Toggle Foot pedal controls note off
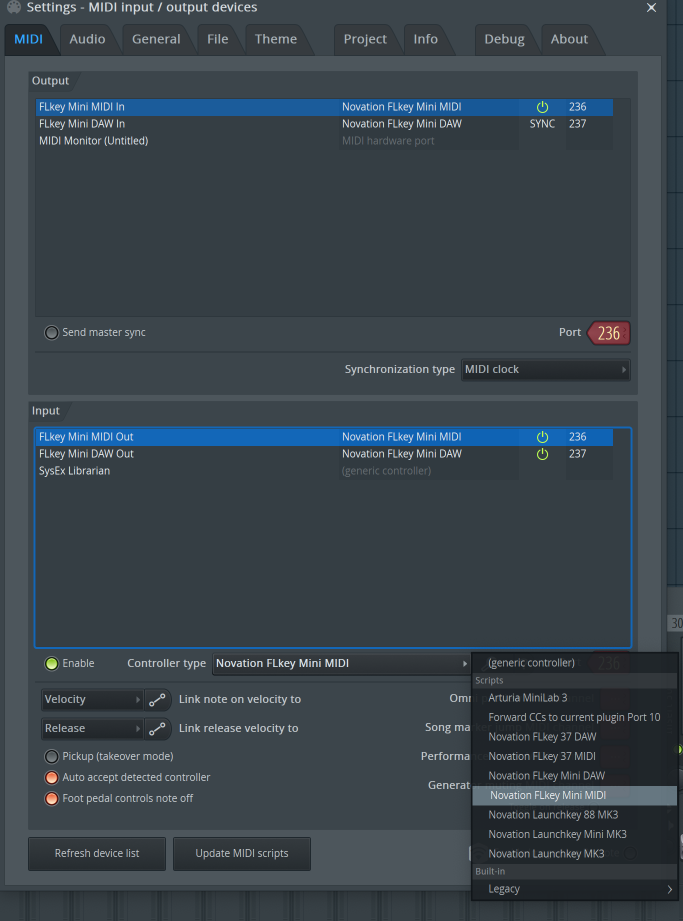Image resolution: width=683 pixels, height=921 pixels. 52,799
